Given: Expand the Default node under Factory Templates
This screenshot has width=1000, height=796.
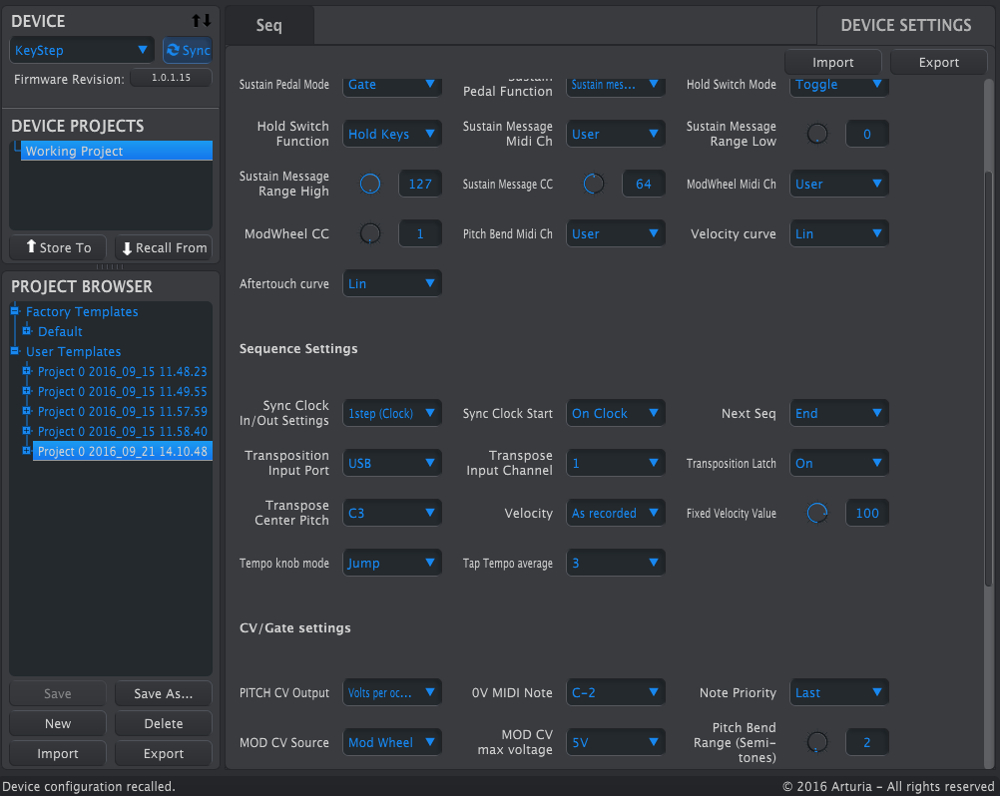Looking at the screenshot, I should tap(25, 331).
